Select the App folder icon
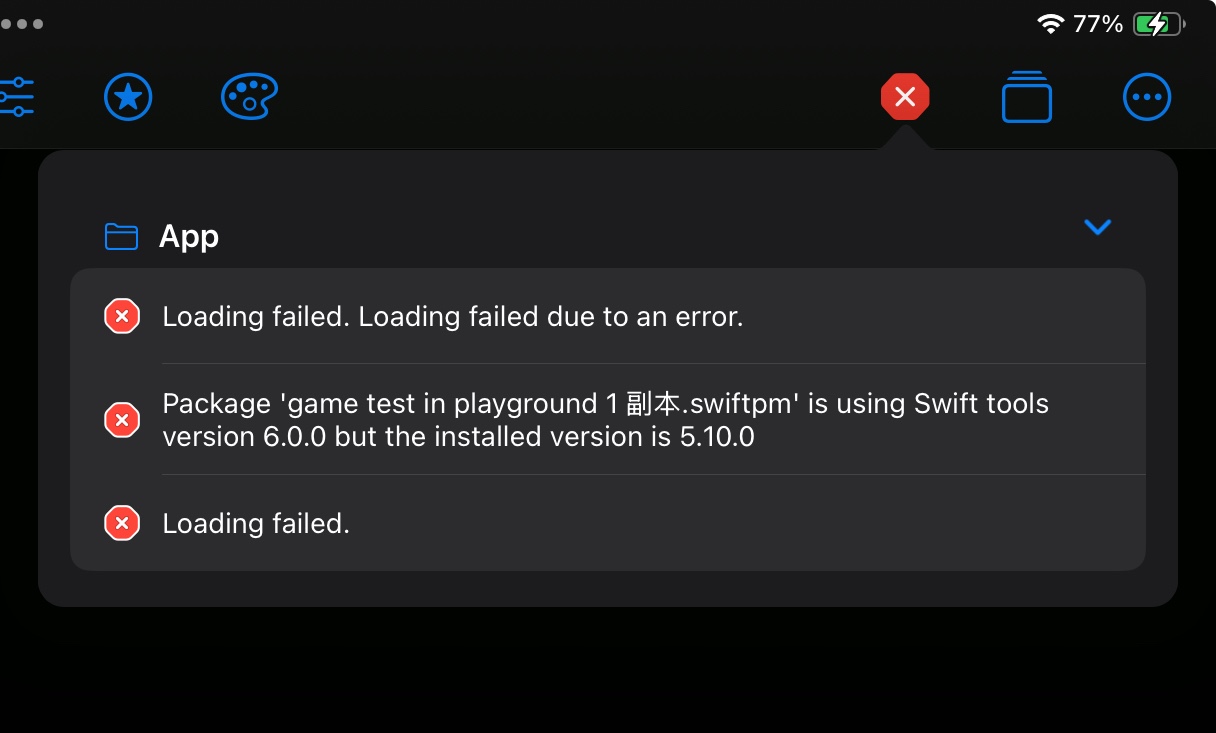Viewport: 1216px width, 733px height. pyautogui.click(x=121, y=236)
